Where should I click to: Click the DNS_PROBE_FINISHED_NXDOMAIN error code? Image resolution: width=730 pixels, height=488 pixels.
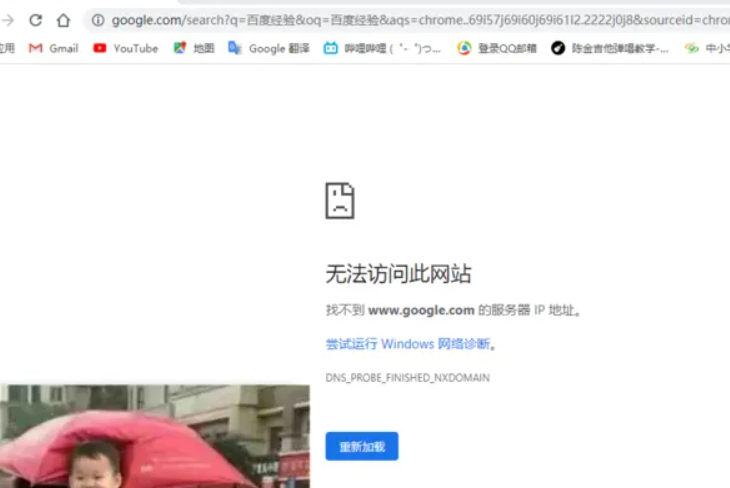(407, 378)
